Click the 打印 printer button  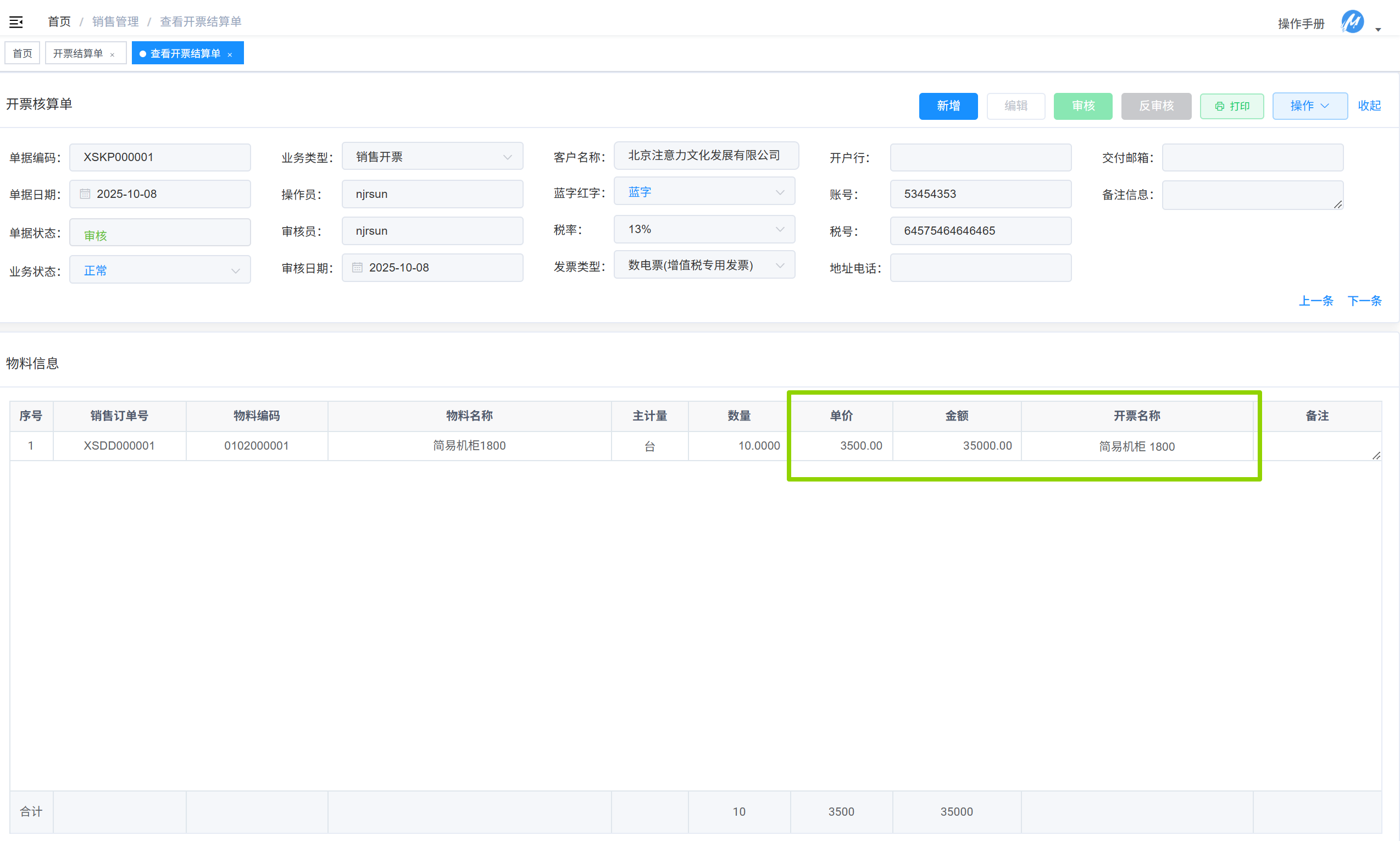(1231, 106)
